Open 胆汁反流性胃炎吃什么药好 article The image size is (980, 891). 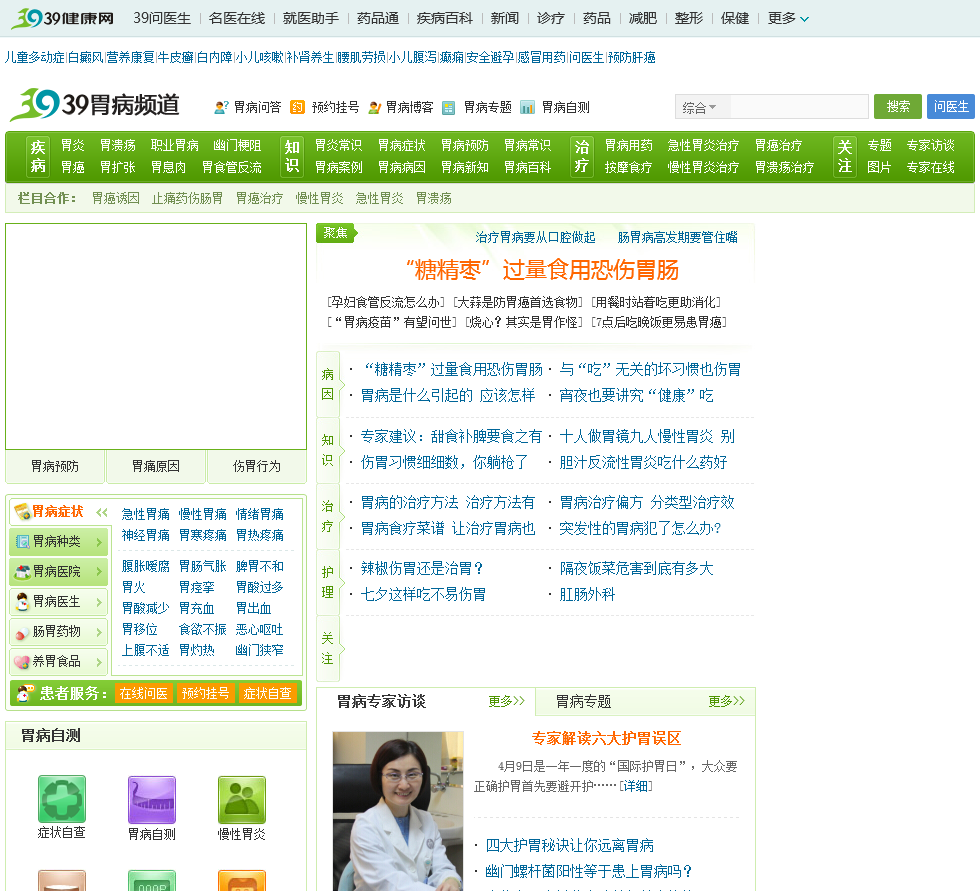[643, 462]
